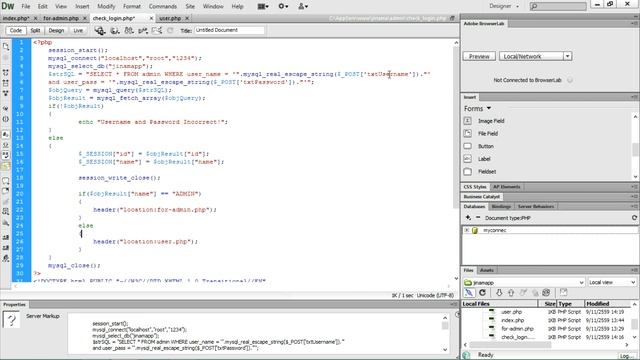Close the check_login.php document tab
The width and height of the screenshot is (640, 360).
(x=151, y=18)
